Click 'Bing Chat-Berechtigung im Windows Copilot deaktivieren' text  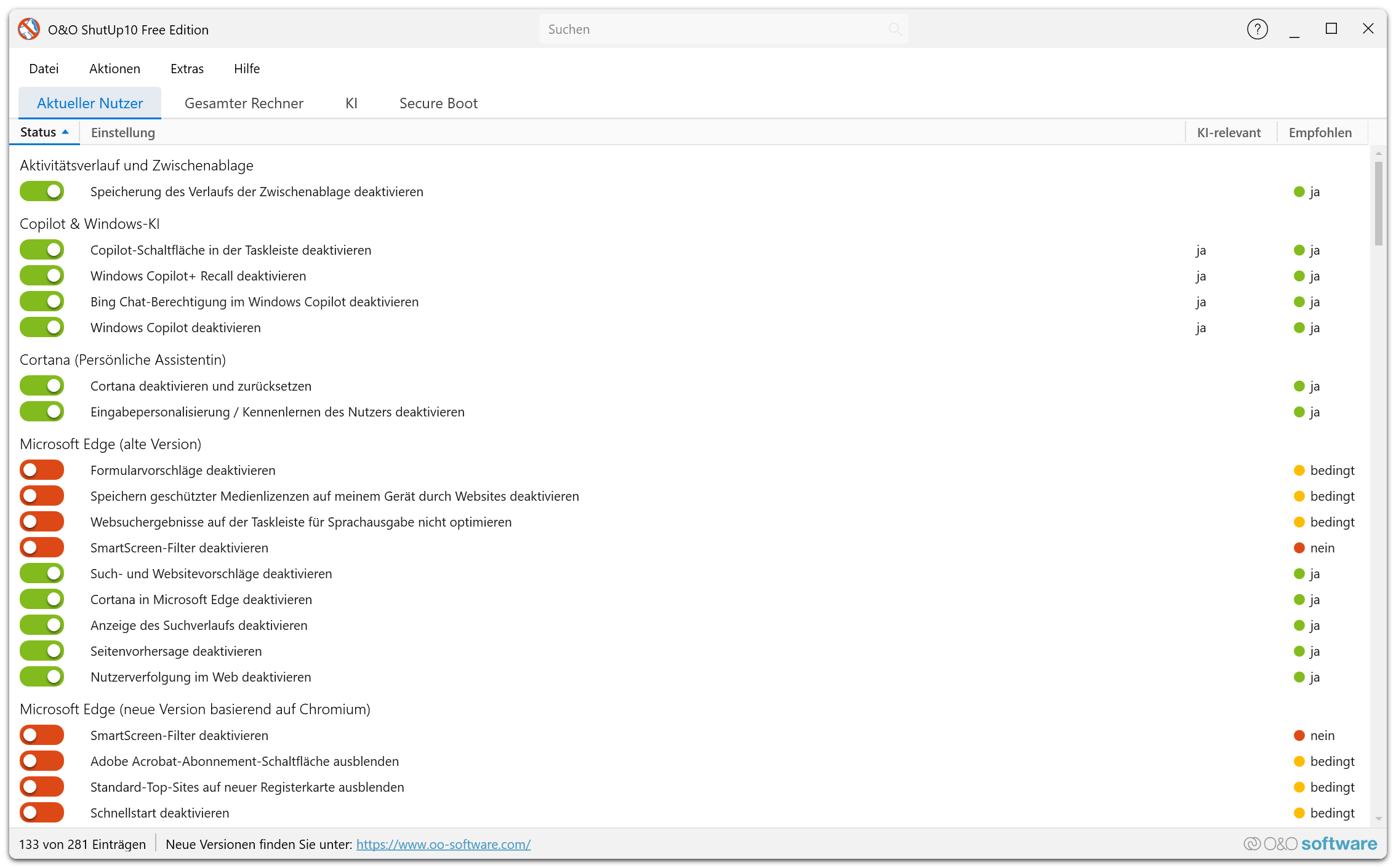point(254,301)
